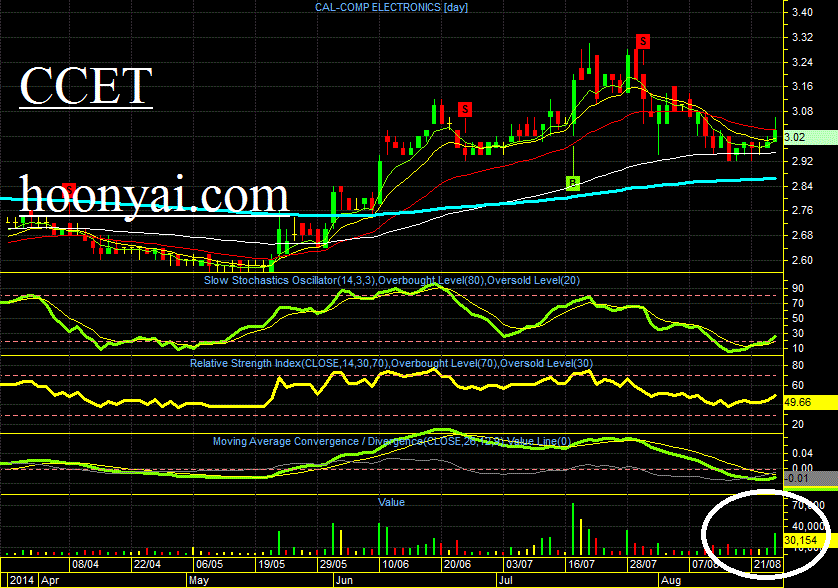Click the 90 level on stochastic axis
The image size is (838, 588).
tap(798, 289)
